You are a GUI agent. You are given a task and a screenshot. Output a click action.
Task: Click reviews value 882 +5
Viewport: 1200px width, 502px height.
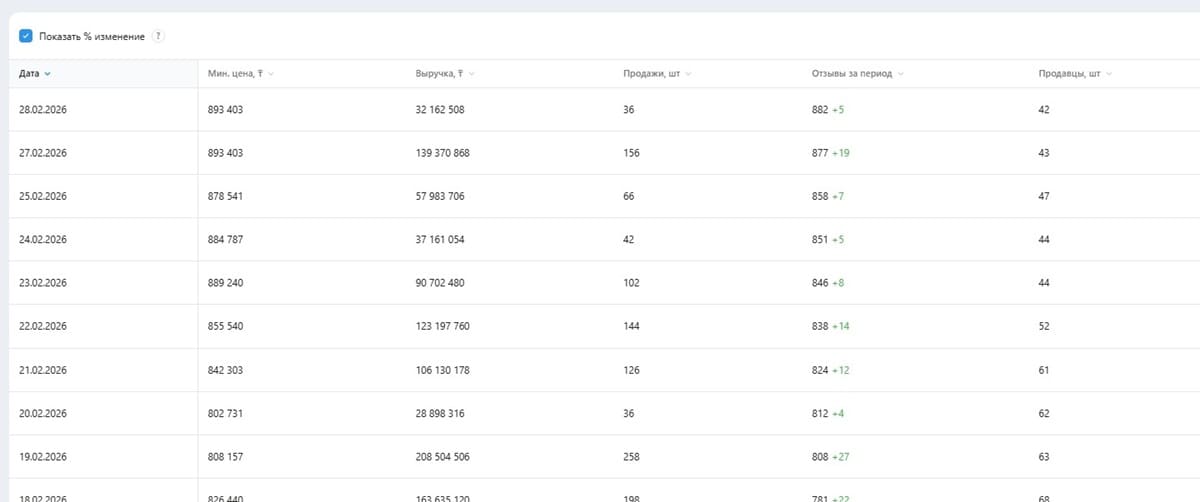(828, 109)
